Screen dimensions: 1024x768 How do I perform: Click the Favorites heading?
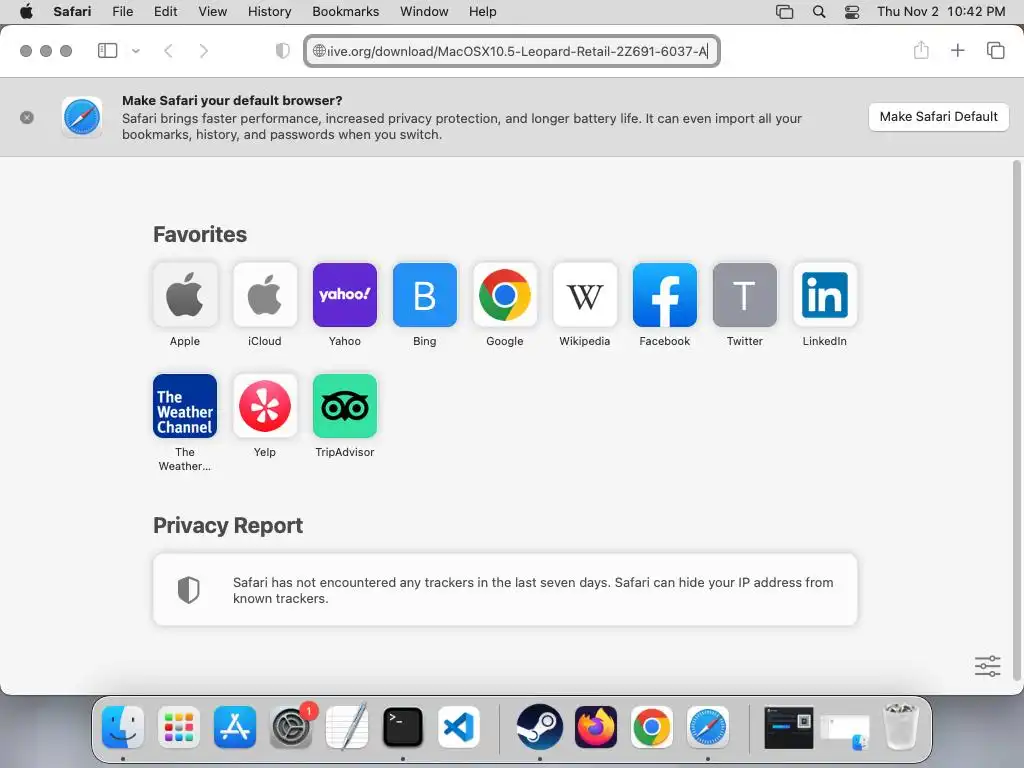pos(200,234)
